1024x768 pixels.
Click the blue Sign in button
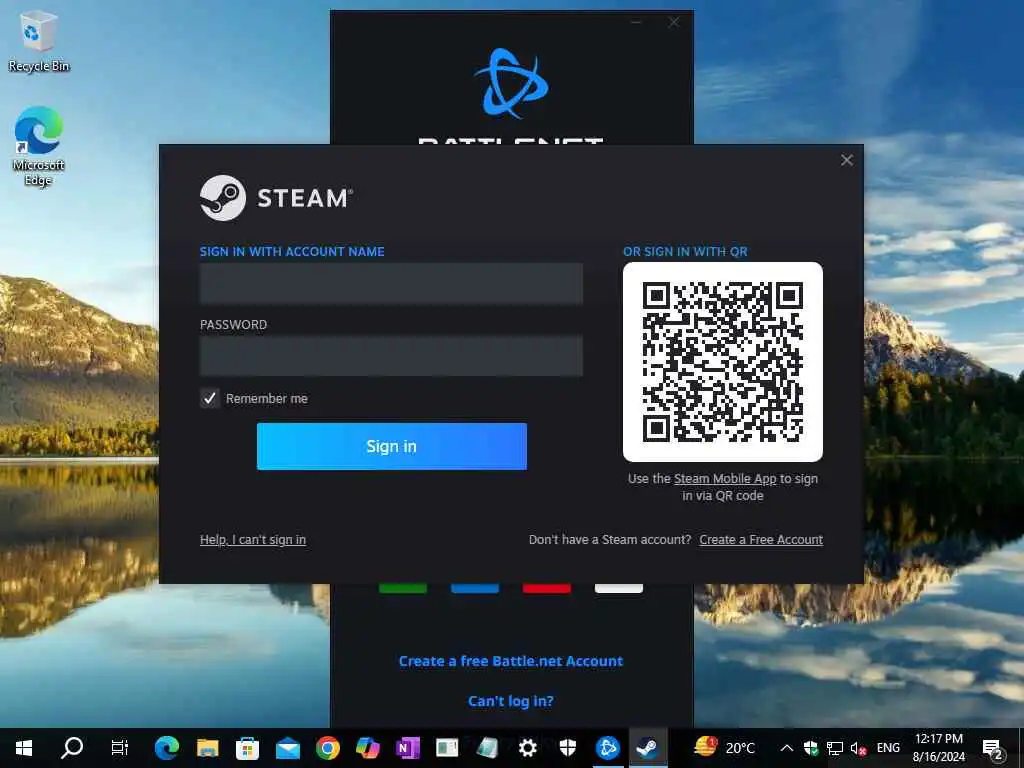pyautogui.click(x=392, y=446)
